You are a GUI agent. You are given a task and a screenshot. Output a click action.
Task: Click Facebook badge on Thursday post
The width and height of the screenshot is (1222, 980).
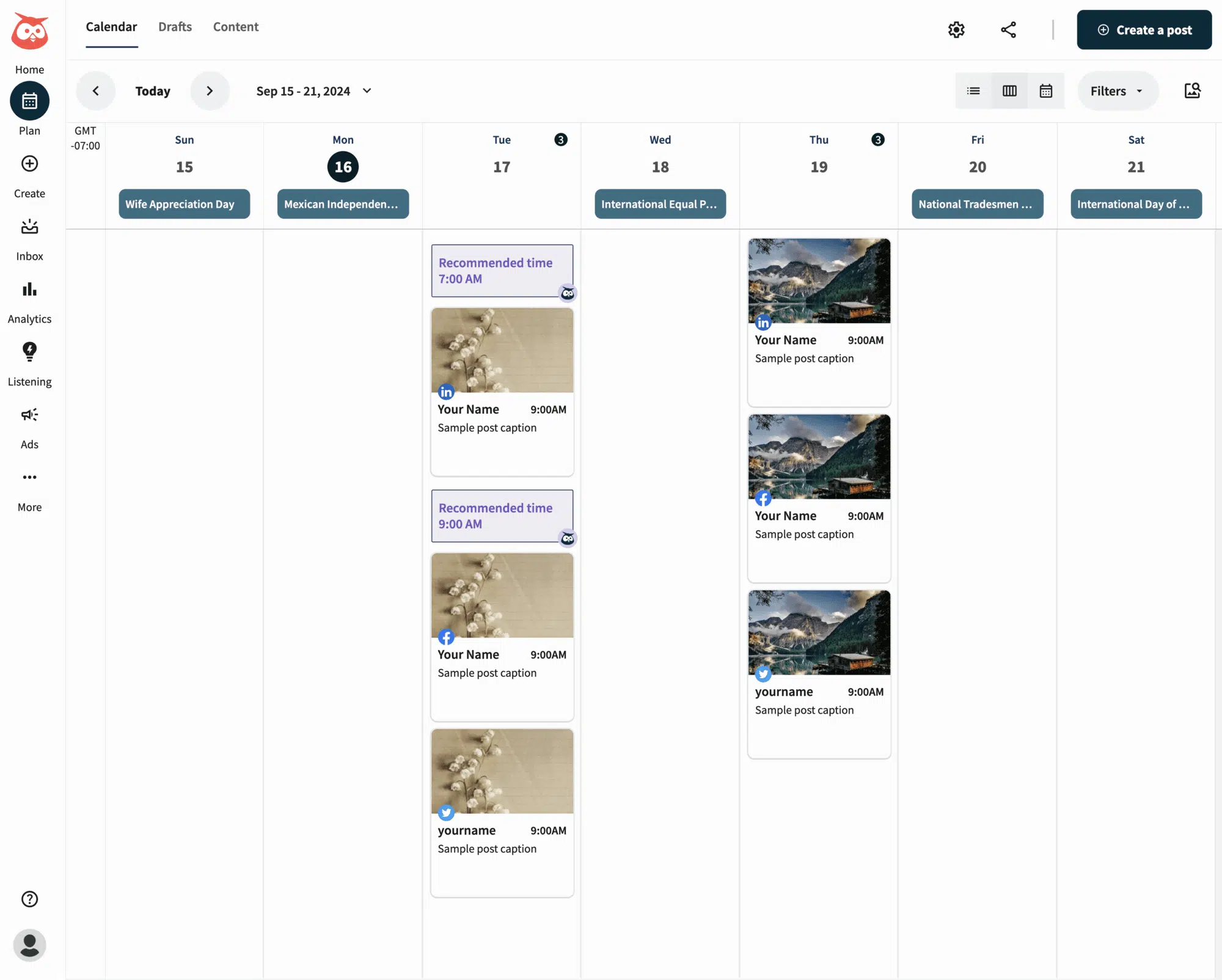pyautogui.click(x=764, y=499)
